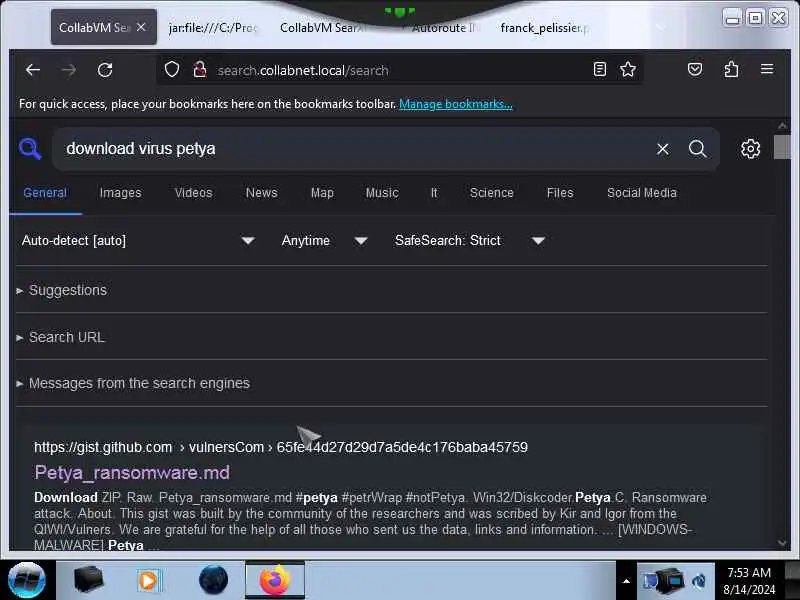The image size is (800, 600).
Task: View site security lock info
Action: [200, 69]
